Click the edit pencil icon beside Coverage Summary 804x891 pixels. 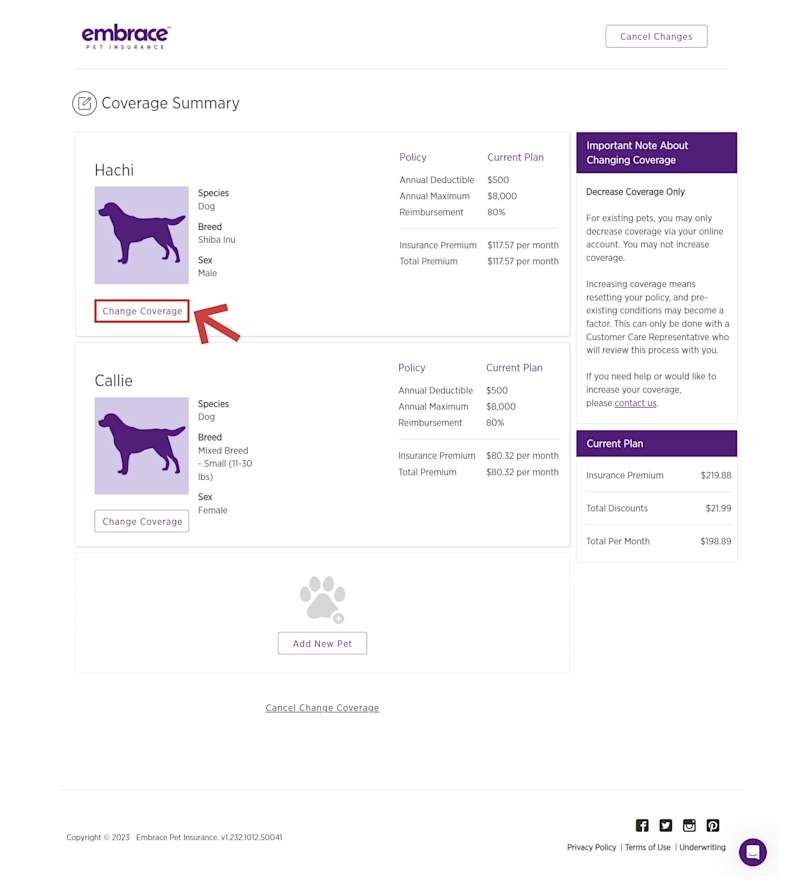(85, 103)
